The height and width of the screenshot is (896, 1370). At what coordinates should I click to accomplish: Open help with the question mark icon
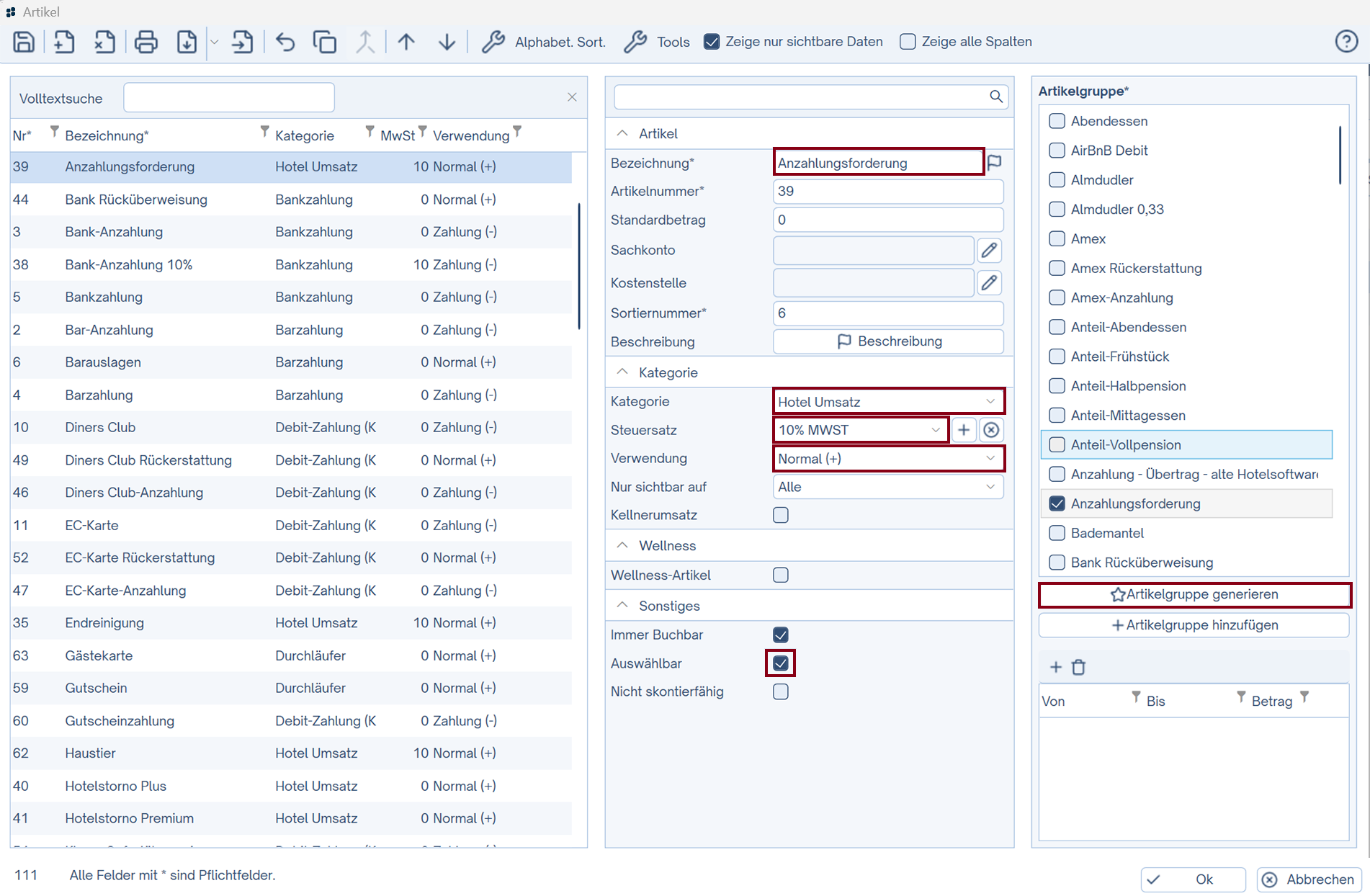pyautogui.click(x=1346, y=42)
